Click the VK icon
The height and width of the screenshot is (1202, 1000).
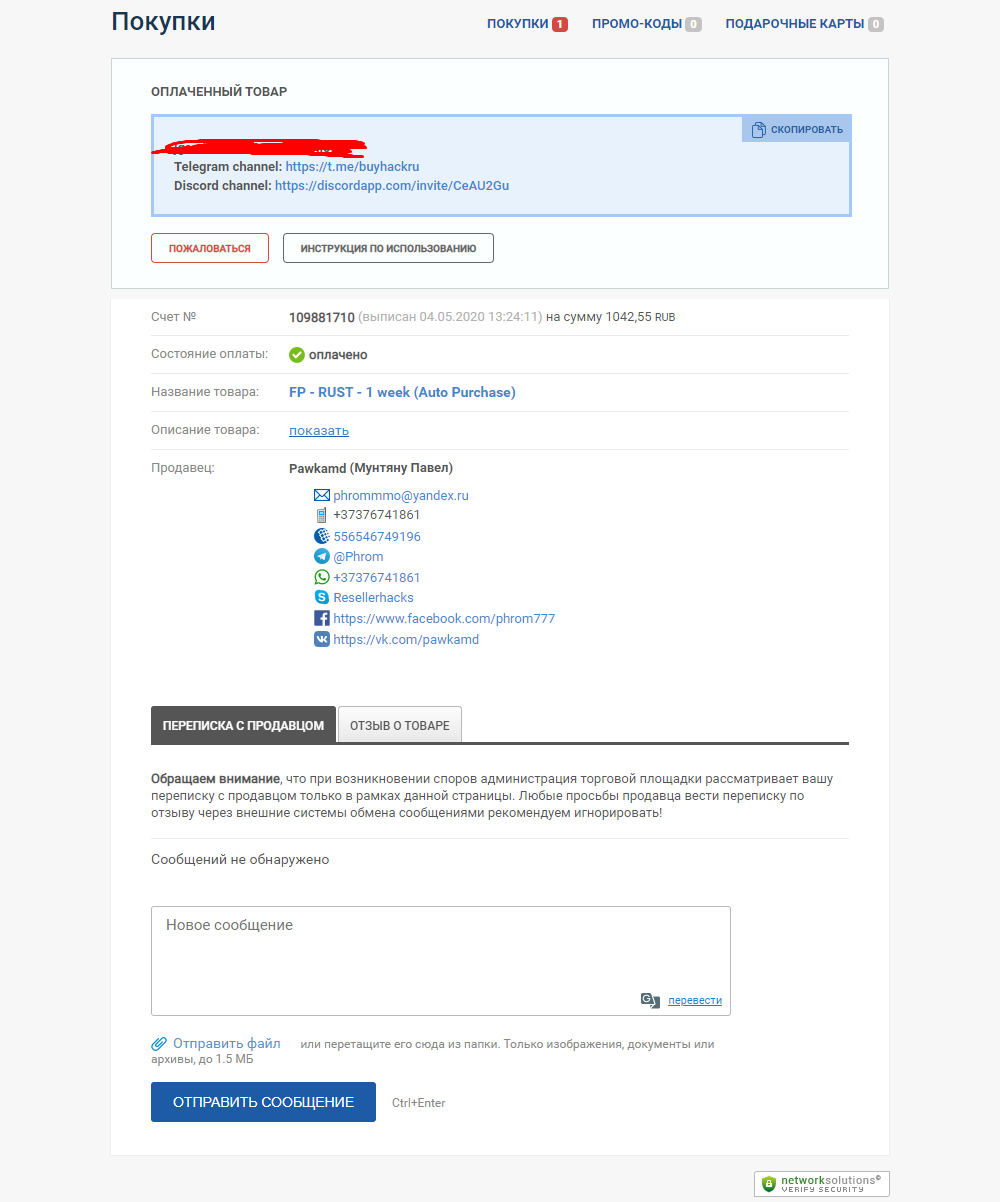click(x=321, y=639)
